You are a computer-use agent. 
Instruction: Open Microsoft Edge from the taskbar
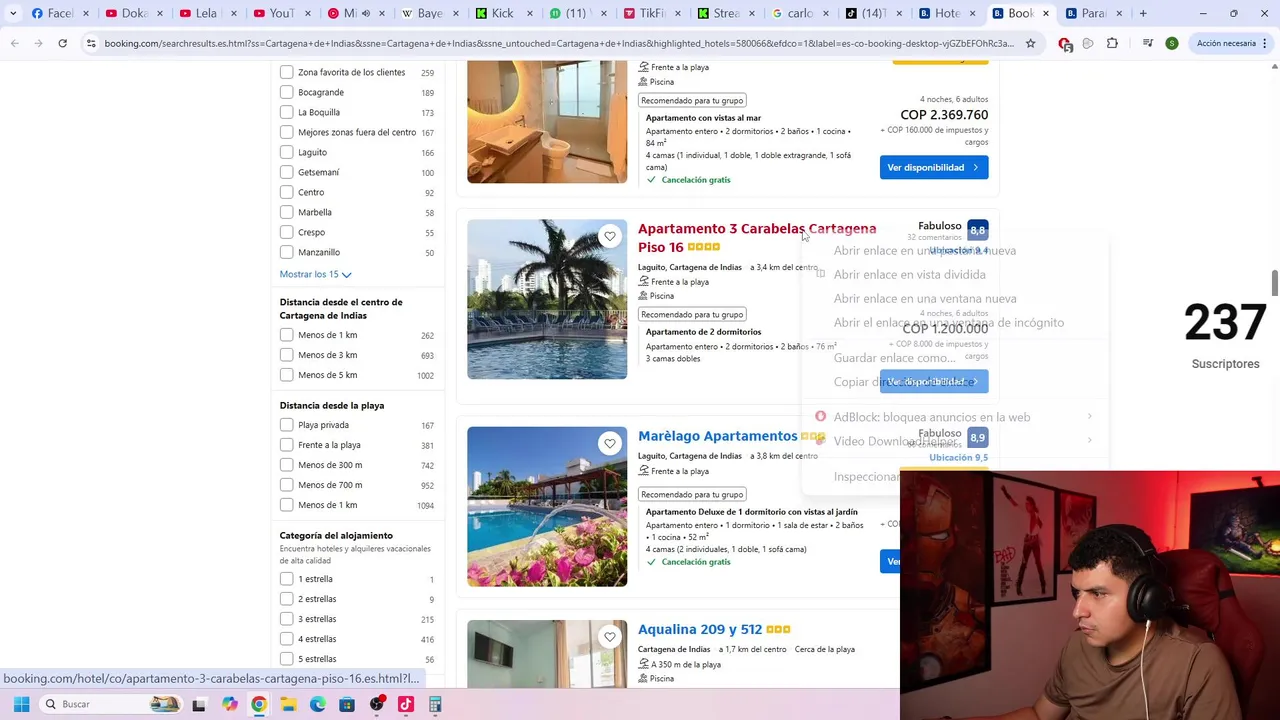pyautogui.click(x=318, y=704)
